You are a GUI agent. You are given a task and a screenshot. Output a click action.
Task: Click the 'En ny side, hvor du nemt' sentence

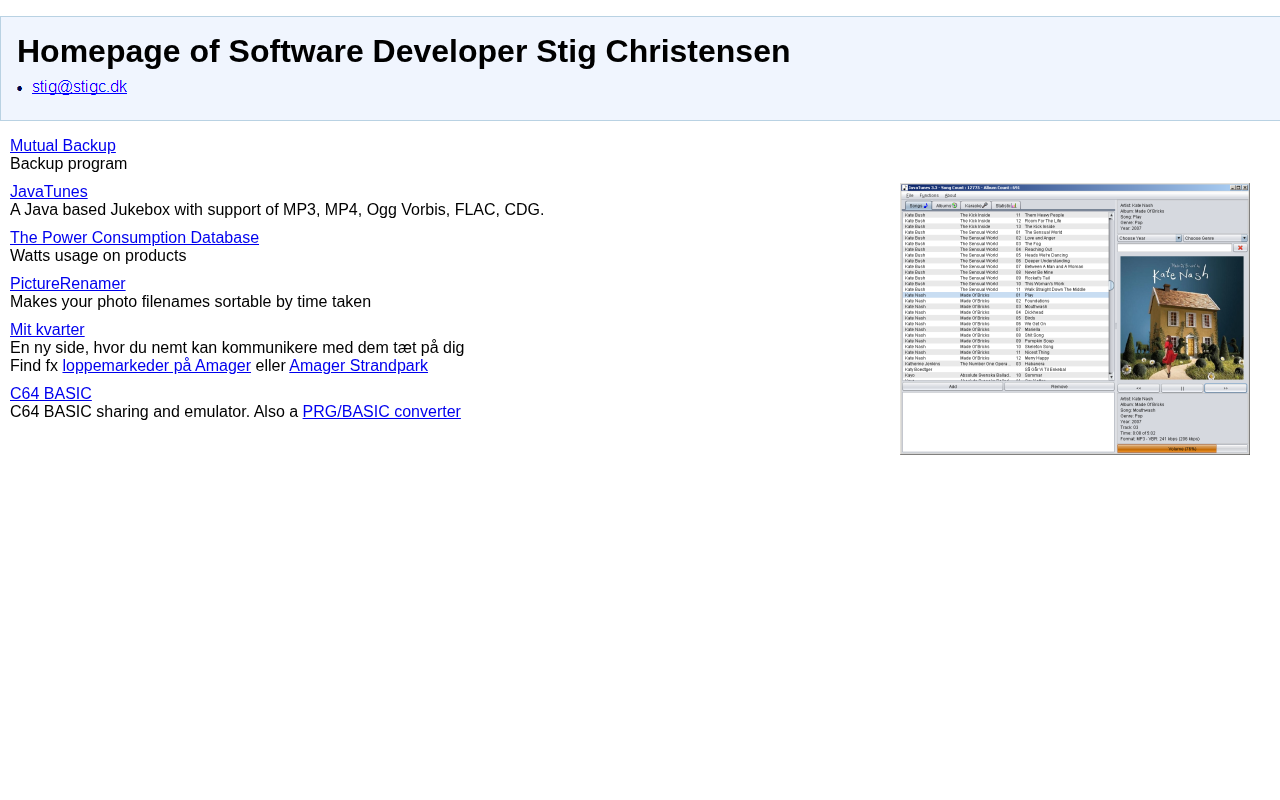237,348
